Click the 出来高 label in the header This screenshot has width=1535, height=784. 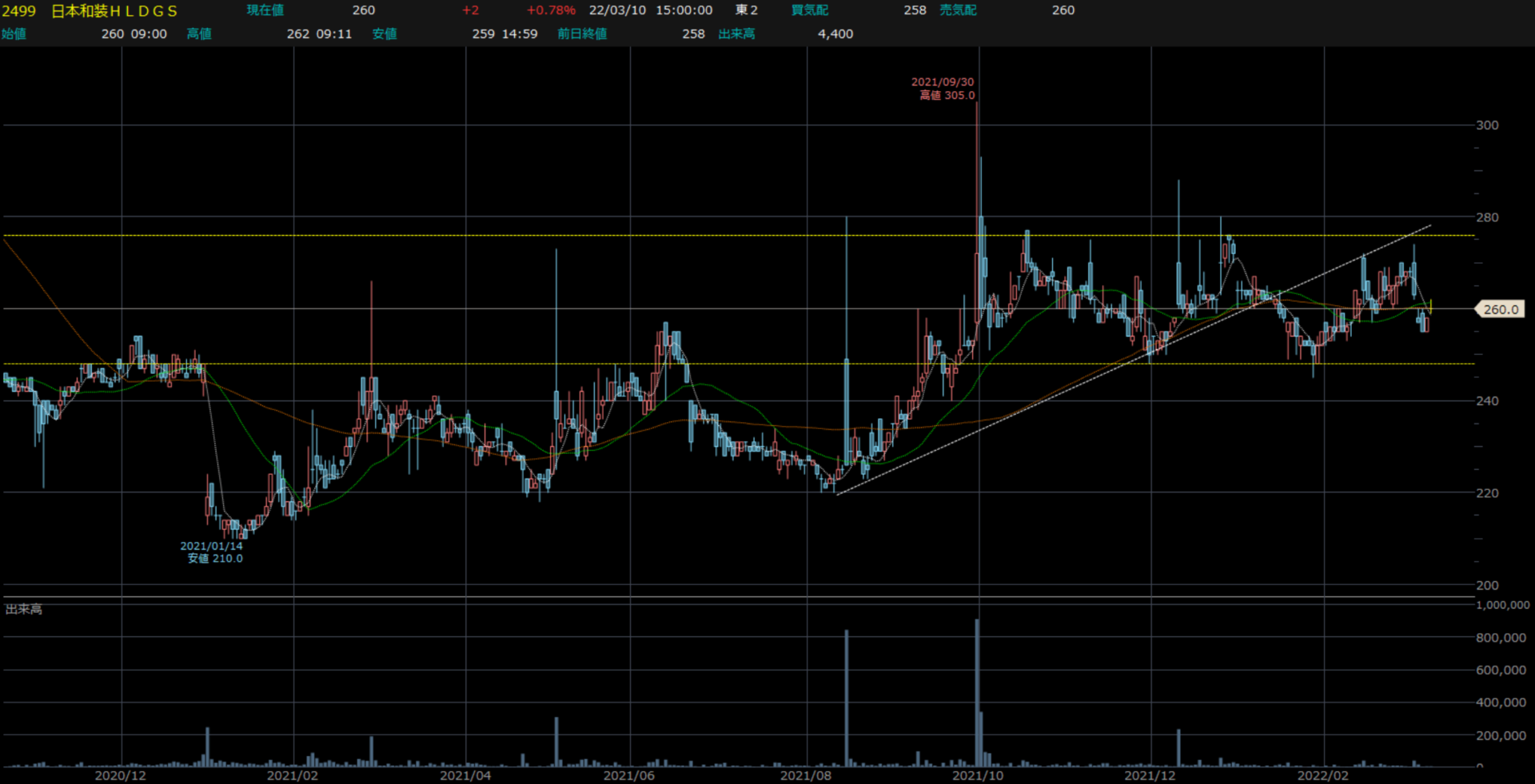(x=736, y=34)
